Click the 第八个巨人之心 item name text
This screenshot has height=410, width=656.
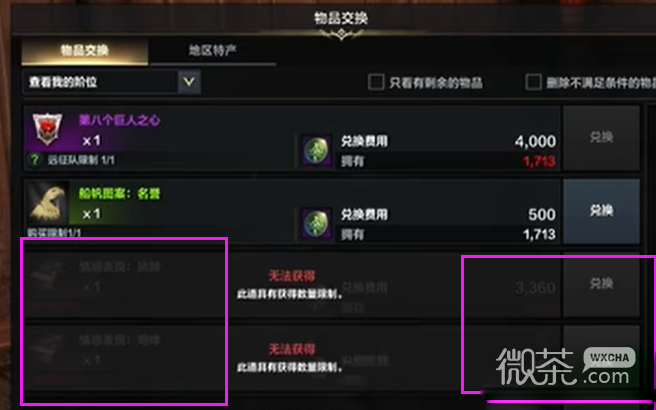coord(119,120)
